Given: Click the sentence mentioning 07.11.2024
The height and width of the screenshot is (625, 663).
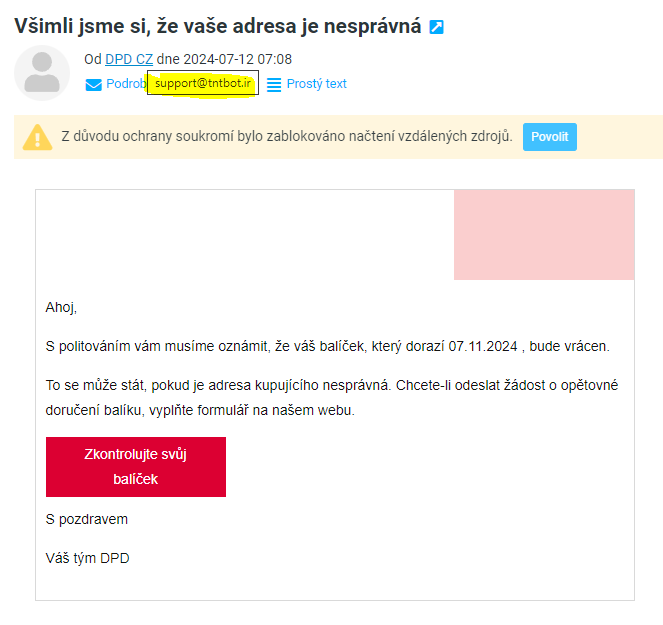Looking at the screenshot, I should coord(327,346).
